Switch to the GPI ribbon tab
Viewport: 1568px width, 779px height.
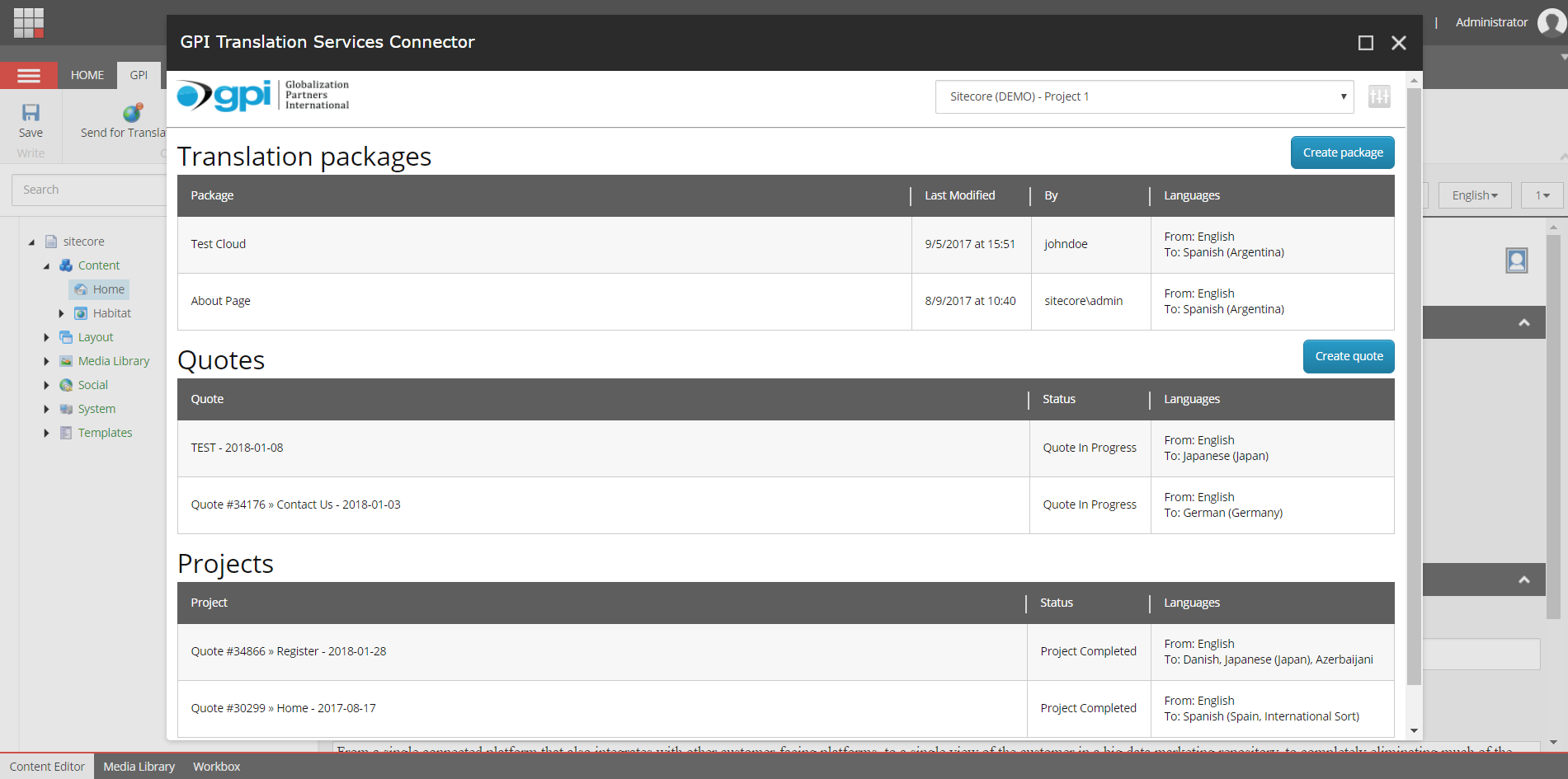(139, 75)
